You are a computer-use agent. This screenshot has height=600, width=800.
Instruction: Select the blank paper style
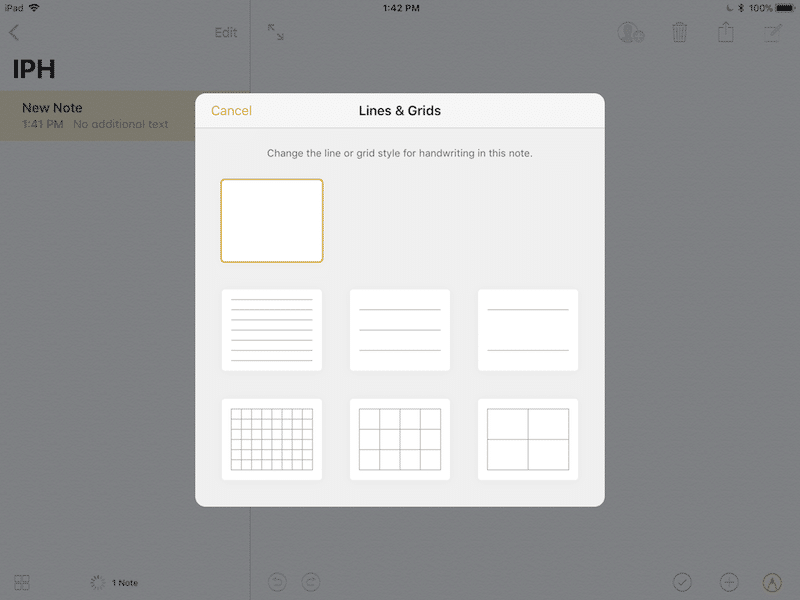[x=272, y=221]
